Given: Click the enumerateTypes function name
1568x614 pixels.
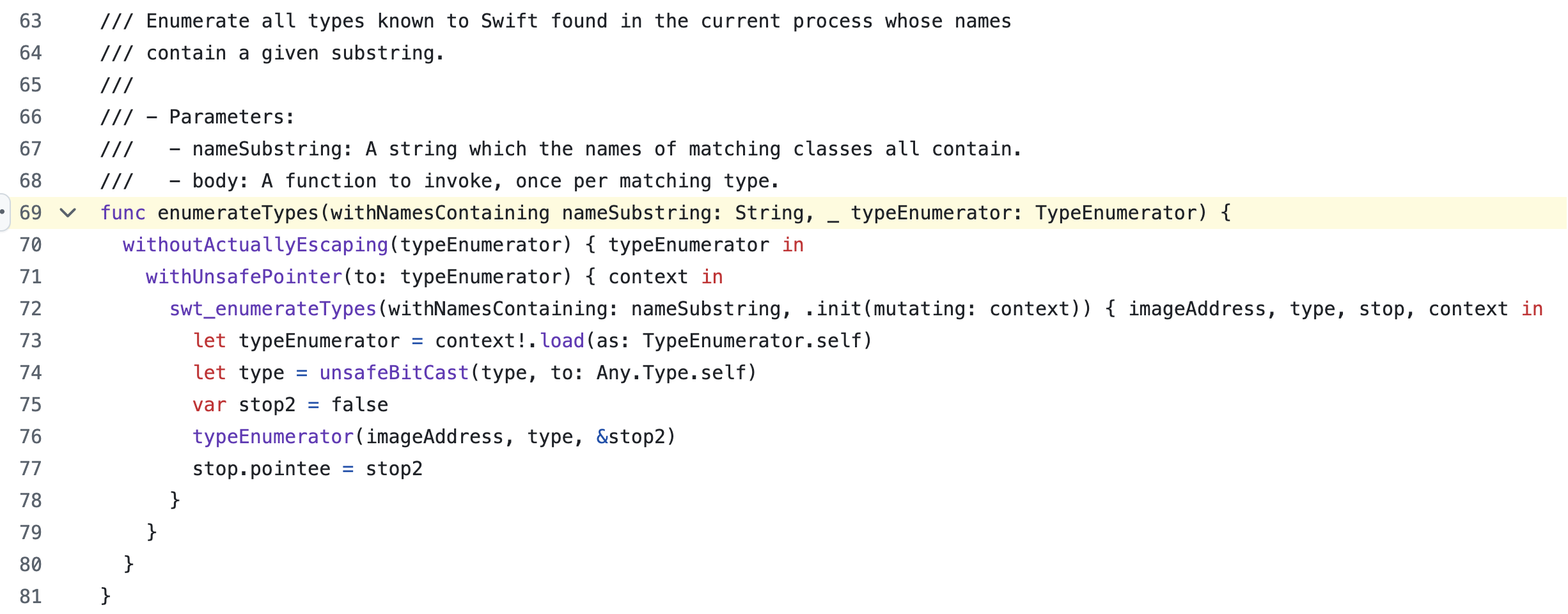Looking at the screenshot, I should 239,213.
